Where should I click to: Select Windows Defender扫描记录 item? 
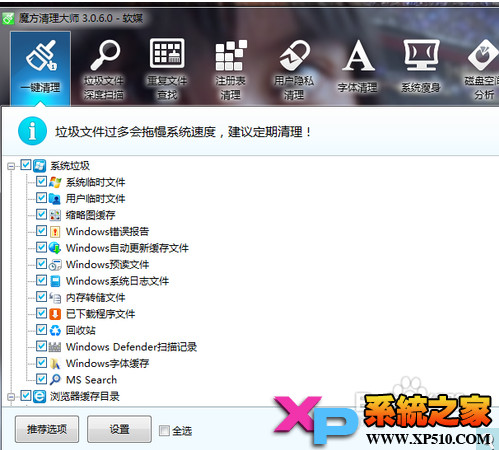(131, 347)
